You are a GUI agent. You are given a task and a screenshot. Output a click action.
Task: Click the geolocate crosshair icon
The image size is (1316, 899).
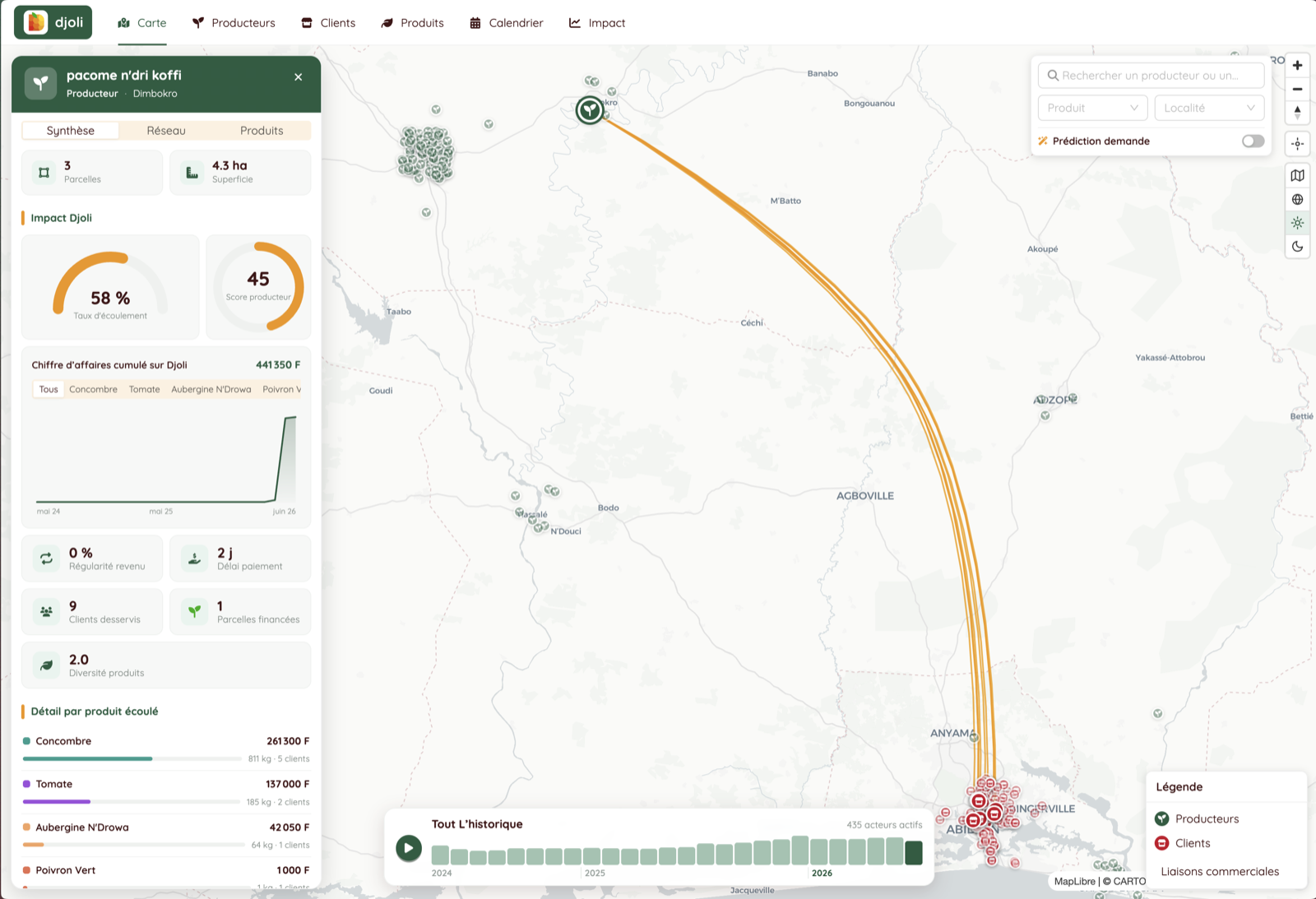pyautogui.click(x=1297, y=144)
